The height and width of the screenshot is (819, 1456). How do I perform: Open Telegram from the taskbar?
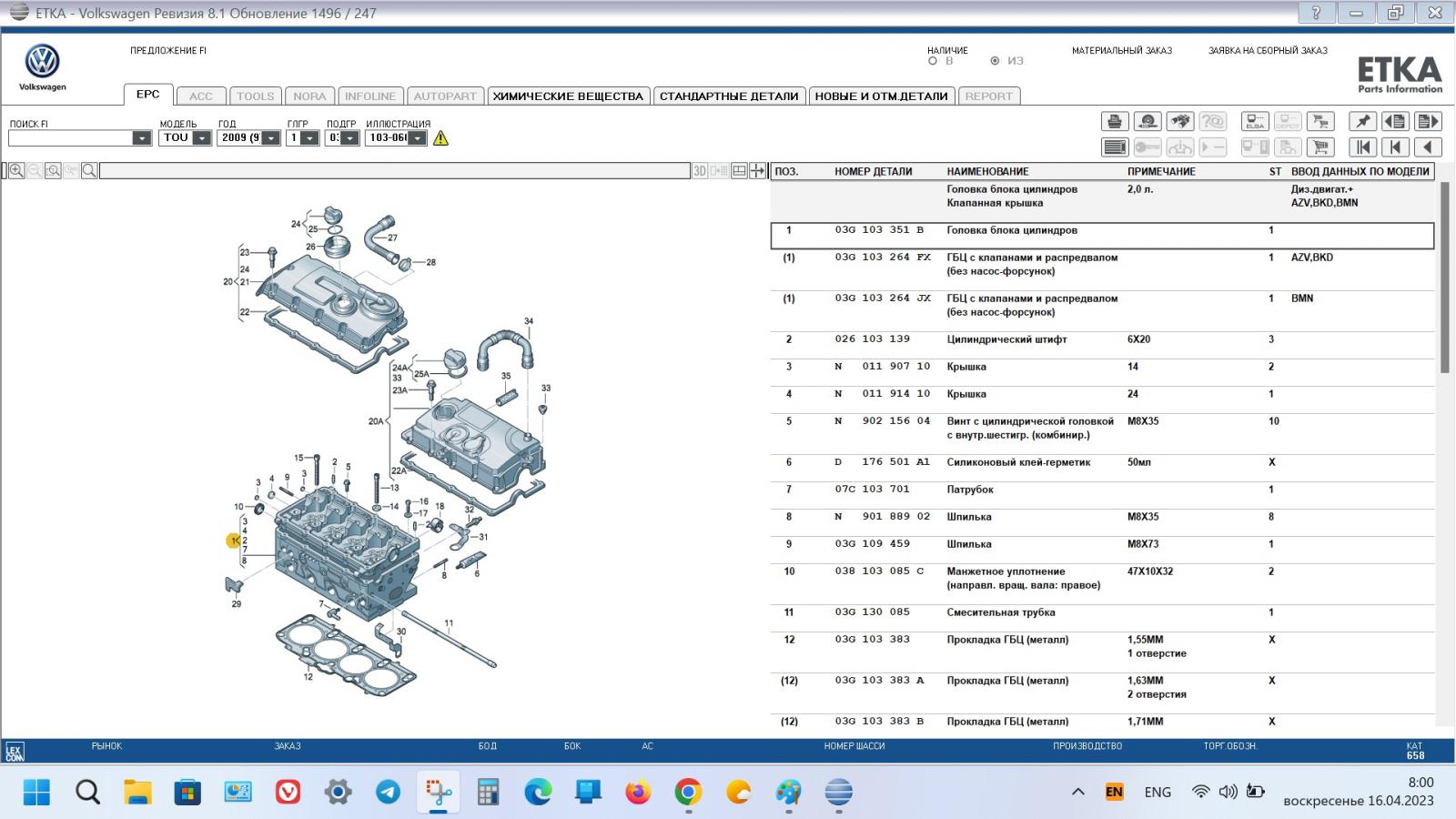point(388,792)
